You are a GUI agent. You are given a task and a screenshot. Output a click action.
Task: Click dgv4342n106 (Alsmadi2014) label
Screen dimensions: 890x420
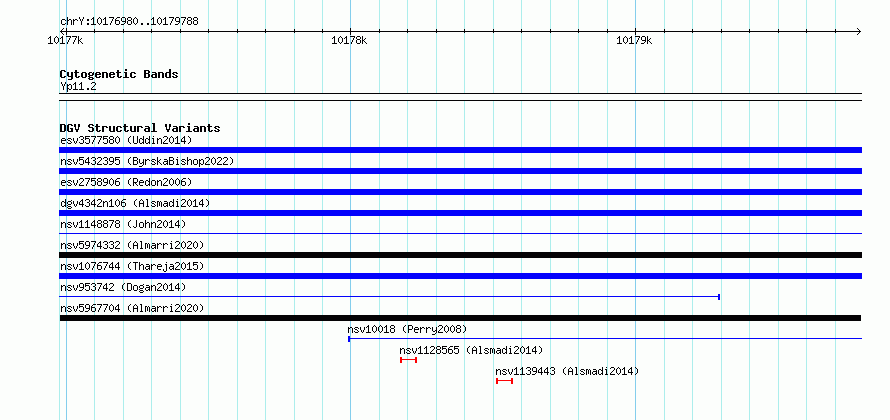pos(135,203)
